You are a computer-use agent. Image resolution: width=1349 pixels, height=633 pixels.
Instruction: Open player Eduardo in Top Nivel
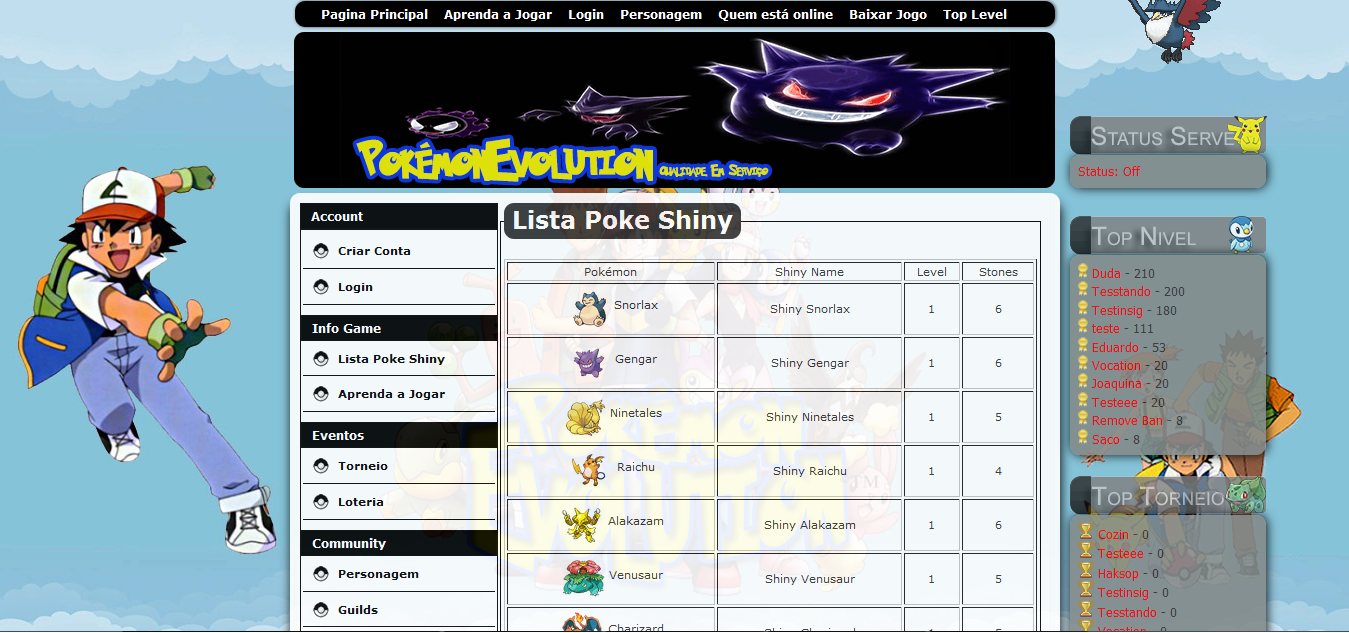tap(1115, 348)
